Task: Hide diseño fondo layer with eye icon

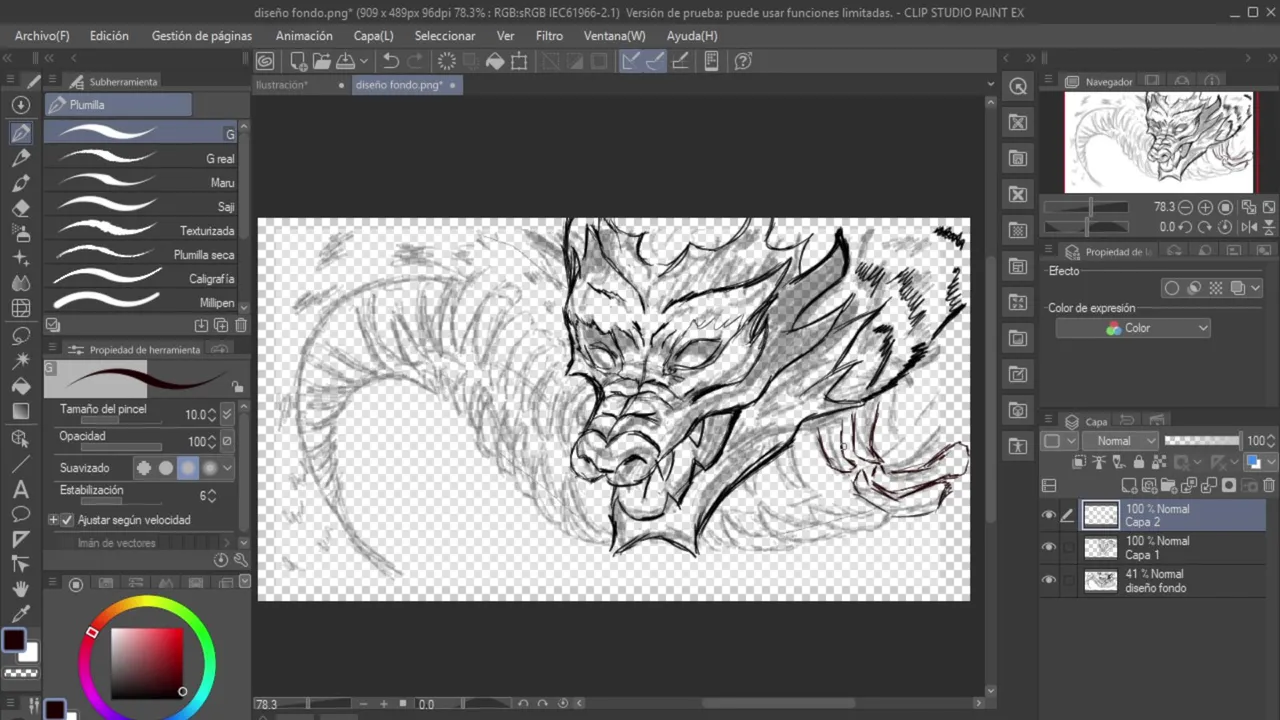Action: (1049, 581)
